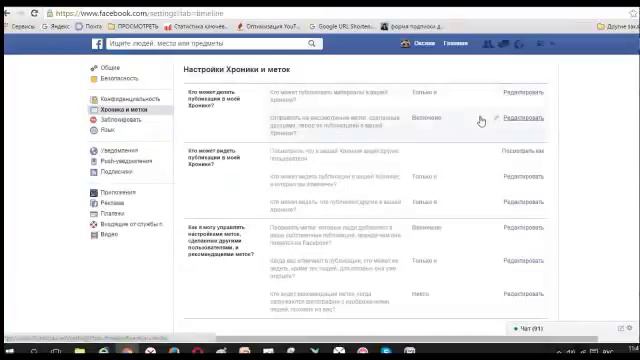This screenshot has width=640, height=360.
Task: Open messages icon in Facebook header
Action: (503, 44)
